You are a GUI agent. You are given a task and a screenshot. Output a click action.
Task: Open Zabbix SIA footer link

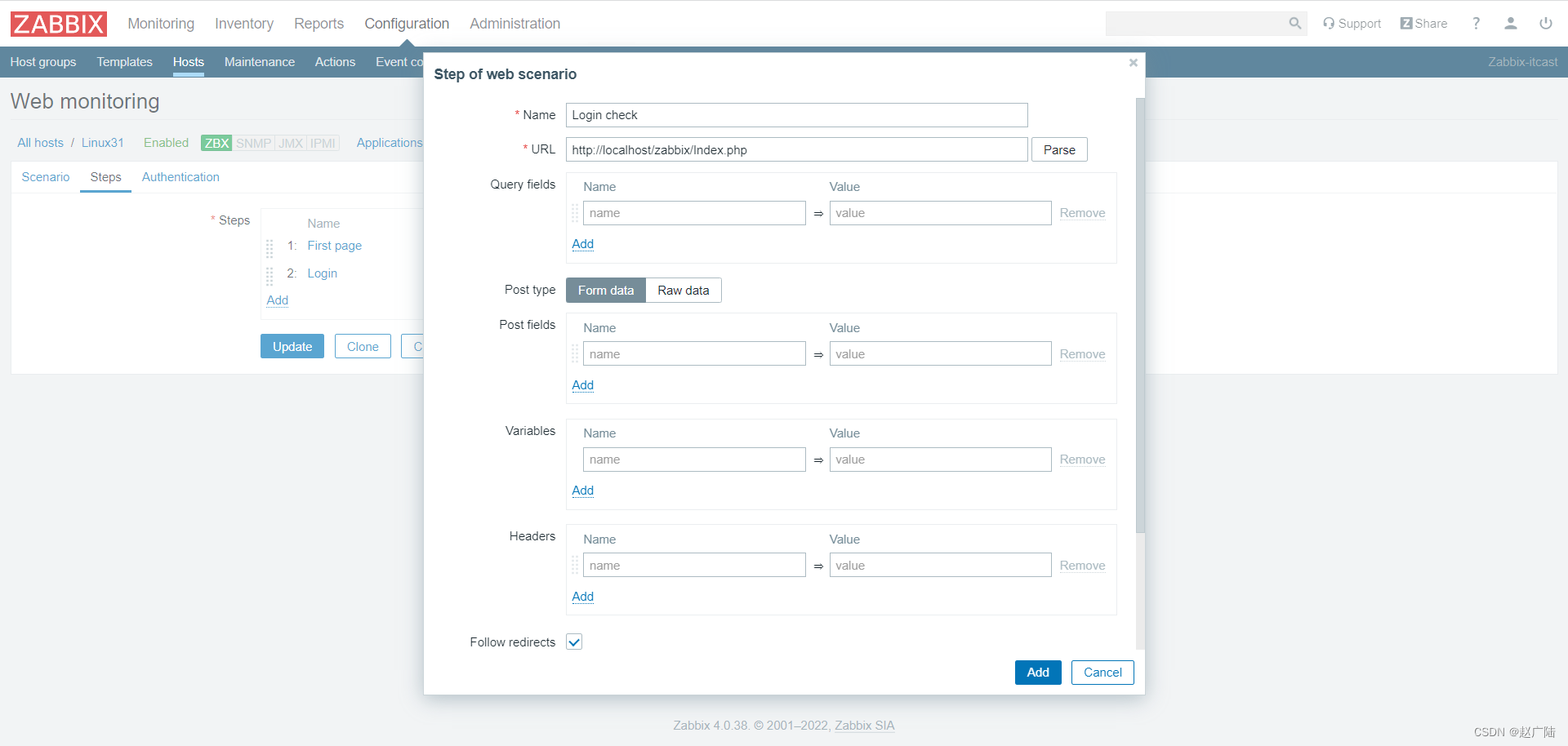tap(865, 726)
